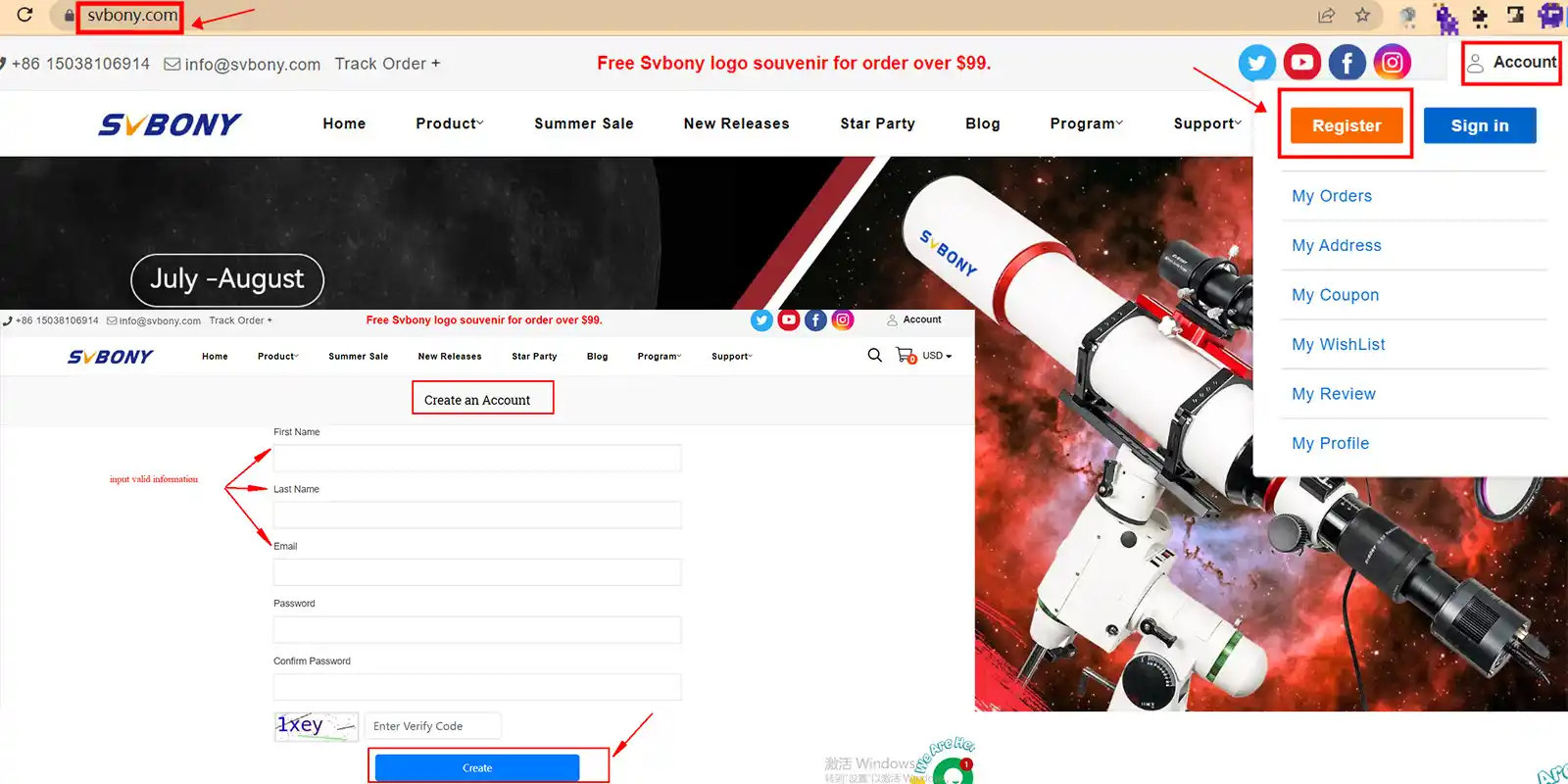Click the browser share icon
The image size is (1568, 784).
(x=1326, y=15)
